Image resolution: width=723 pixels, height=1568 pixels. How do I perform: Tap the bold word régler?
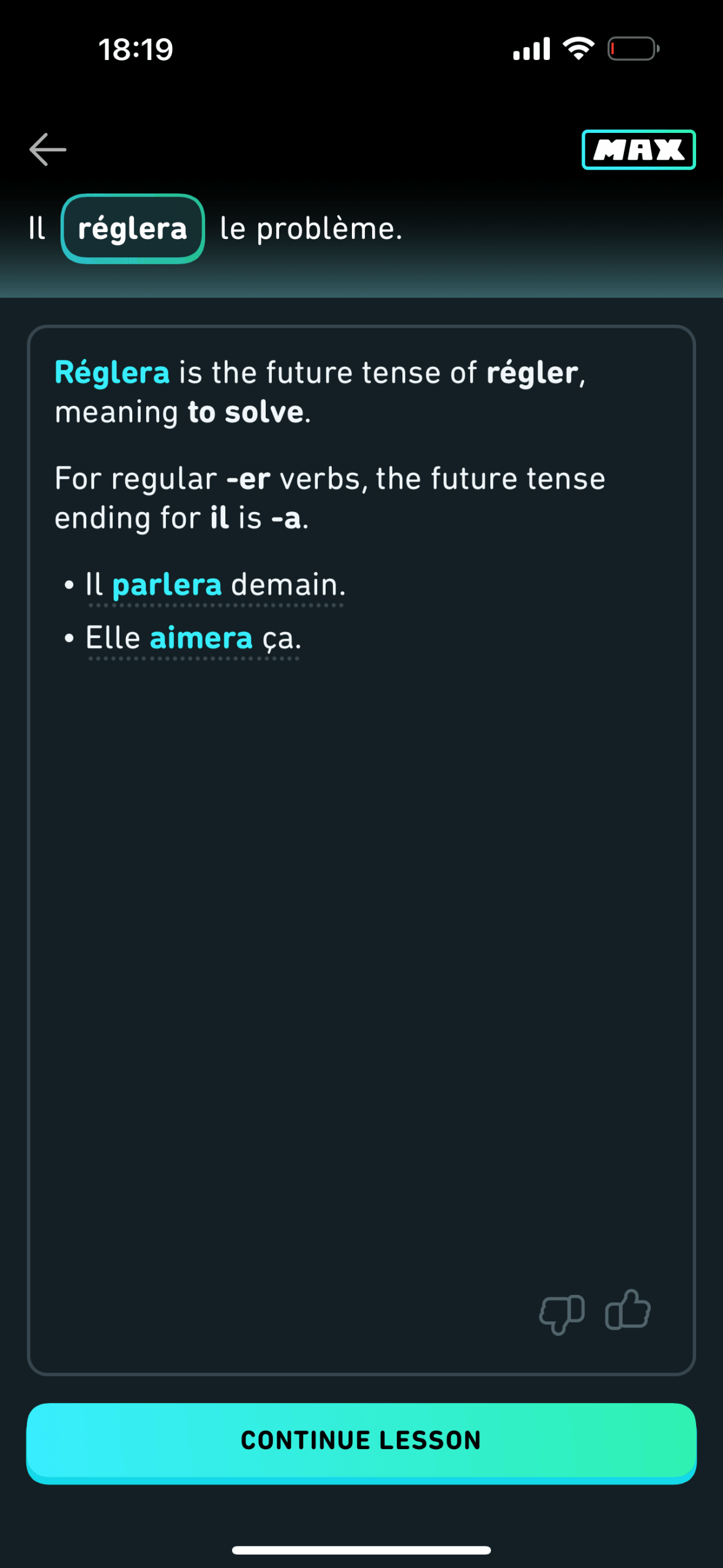(x=532, y=373)
